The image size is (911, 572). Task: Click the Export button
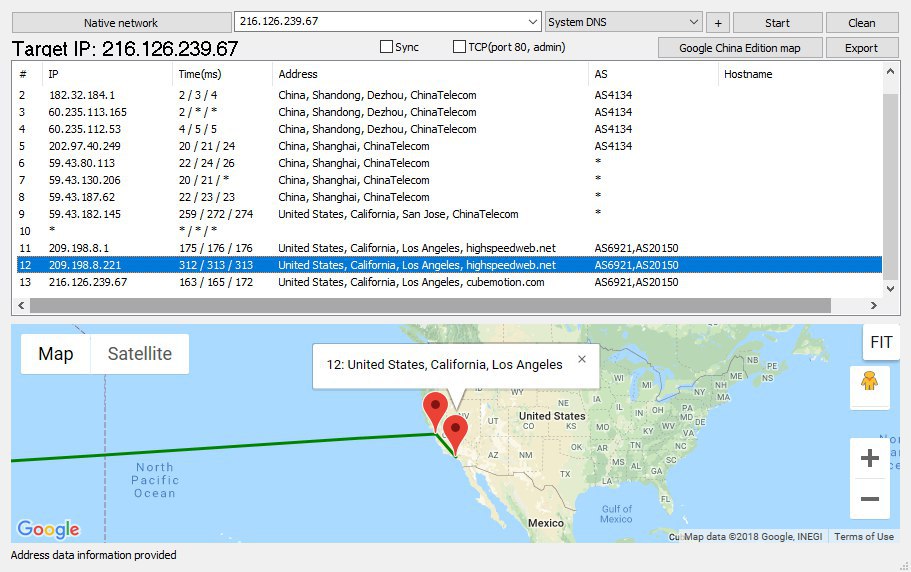[x=861, y=47]
